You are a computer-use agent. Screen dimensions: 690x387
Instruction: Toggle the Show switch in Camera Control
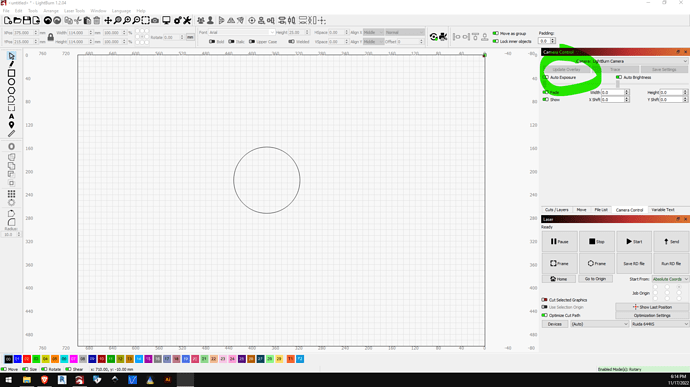(546, 100)
